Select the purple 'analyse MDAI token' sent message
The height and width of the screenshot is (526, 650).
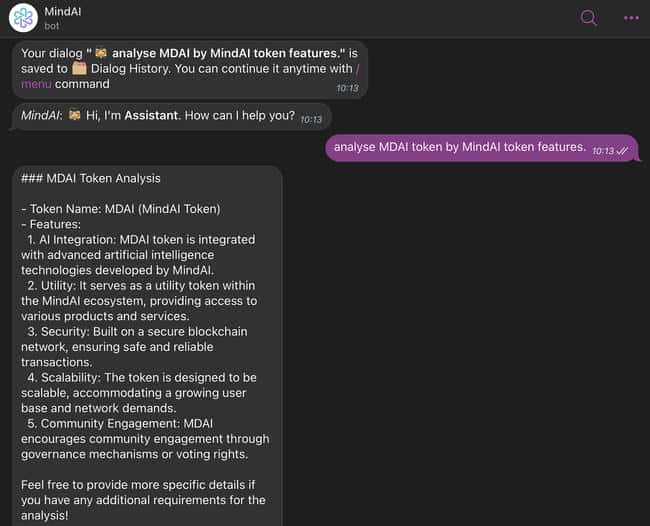click(x=481, y=148)
